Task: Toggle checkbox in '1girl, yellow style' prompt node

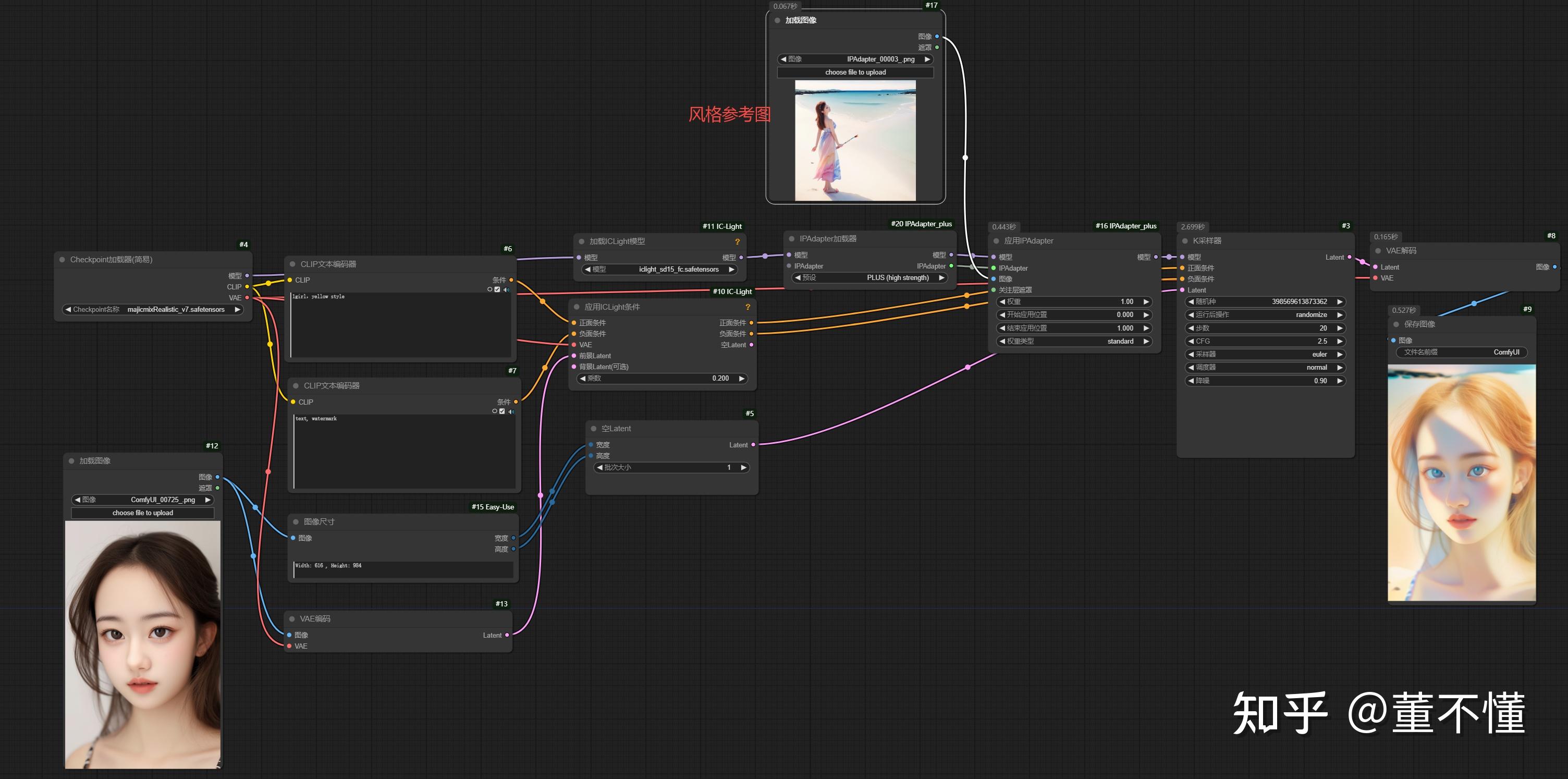Action: [x=497, y=289]
